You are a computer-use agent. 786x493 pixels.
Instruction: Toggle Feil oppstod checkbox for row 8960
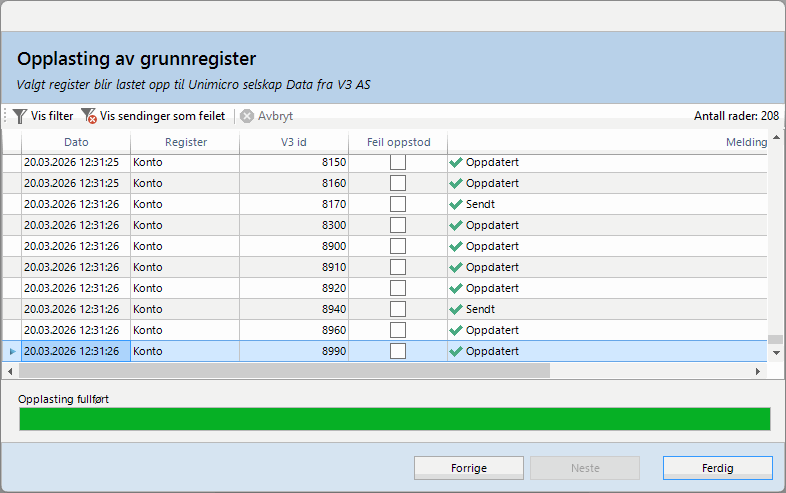pyautogui.click(x=398, y=330)
